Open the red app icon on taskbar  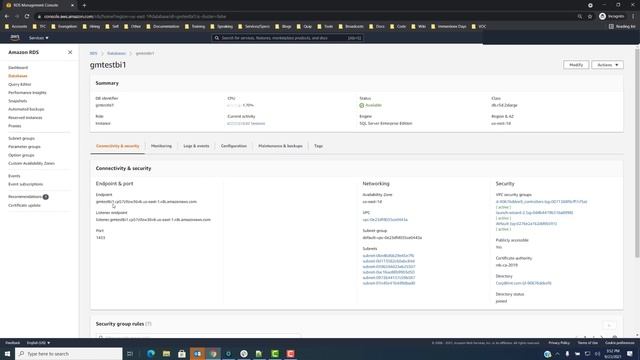pos(291,353)
